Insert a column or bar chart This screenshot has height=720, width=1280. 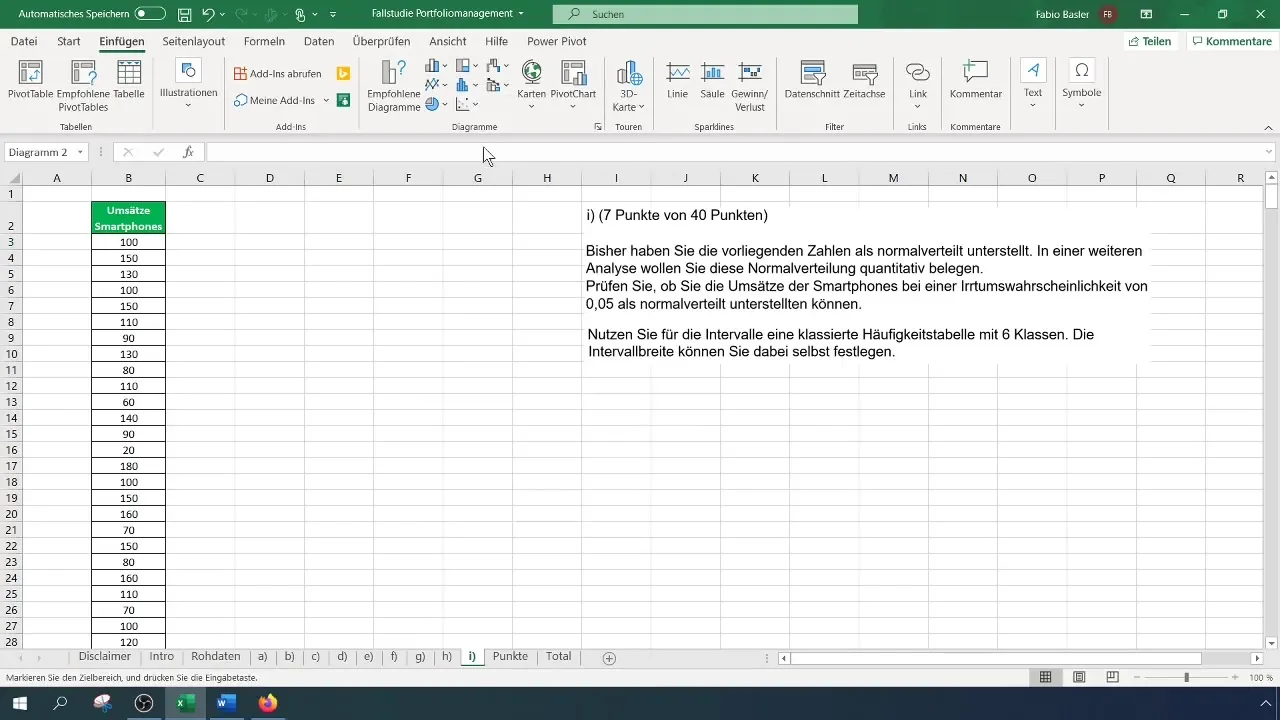tap(437, 67)
